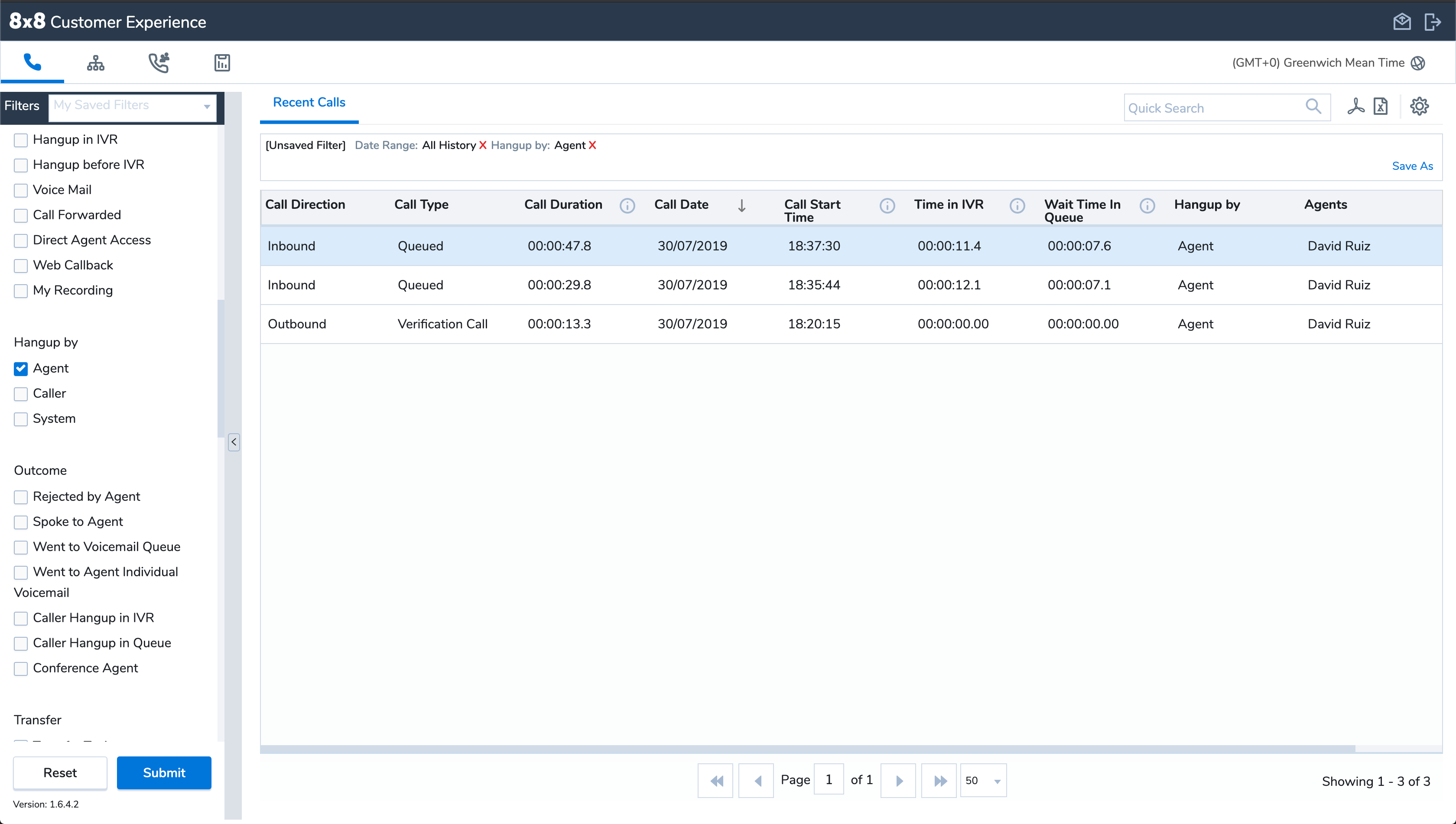Click the Call Date column header
Viewport: 1456px width, 824px height.
click(681, 205)
